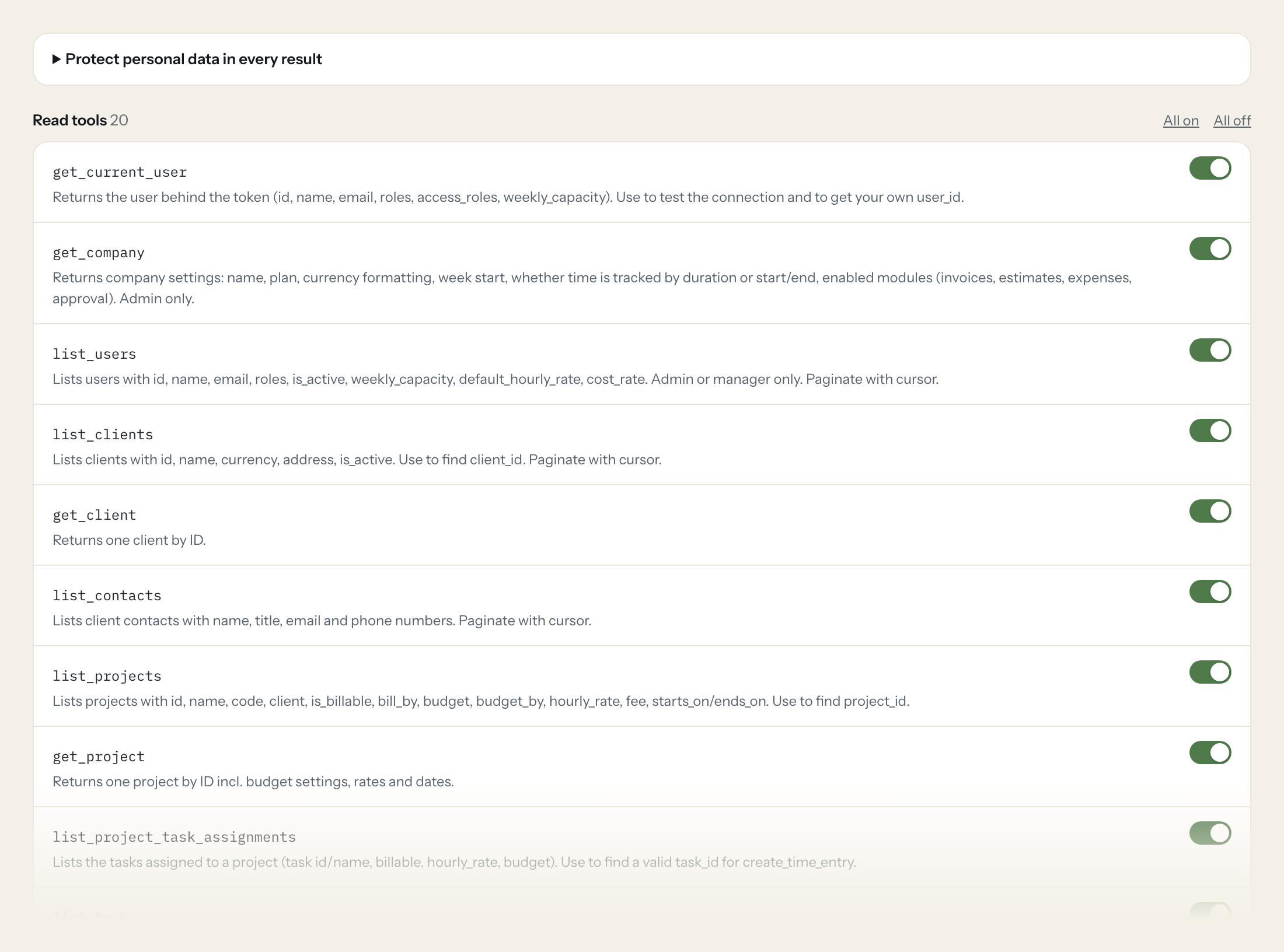1284x952 pixels.
Task: Select the list_project_task_assignments tool name
Action: click(x=175, y=837)
